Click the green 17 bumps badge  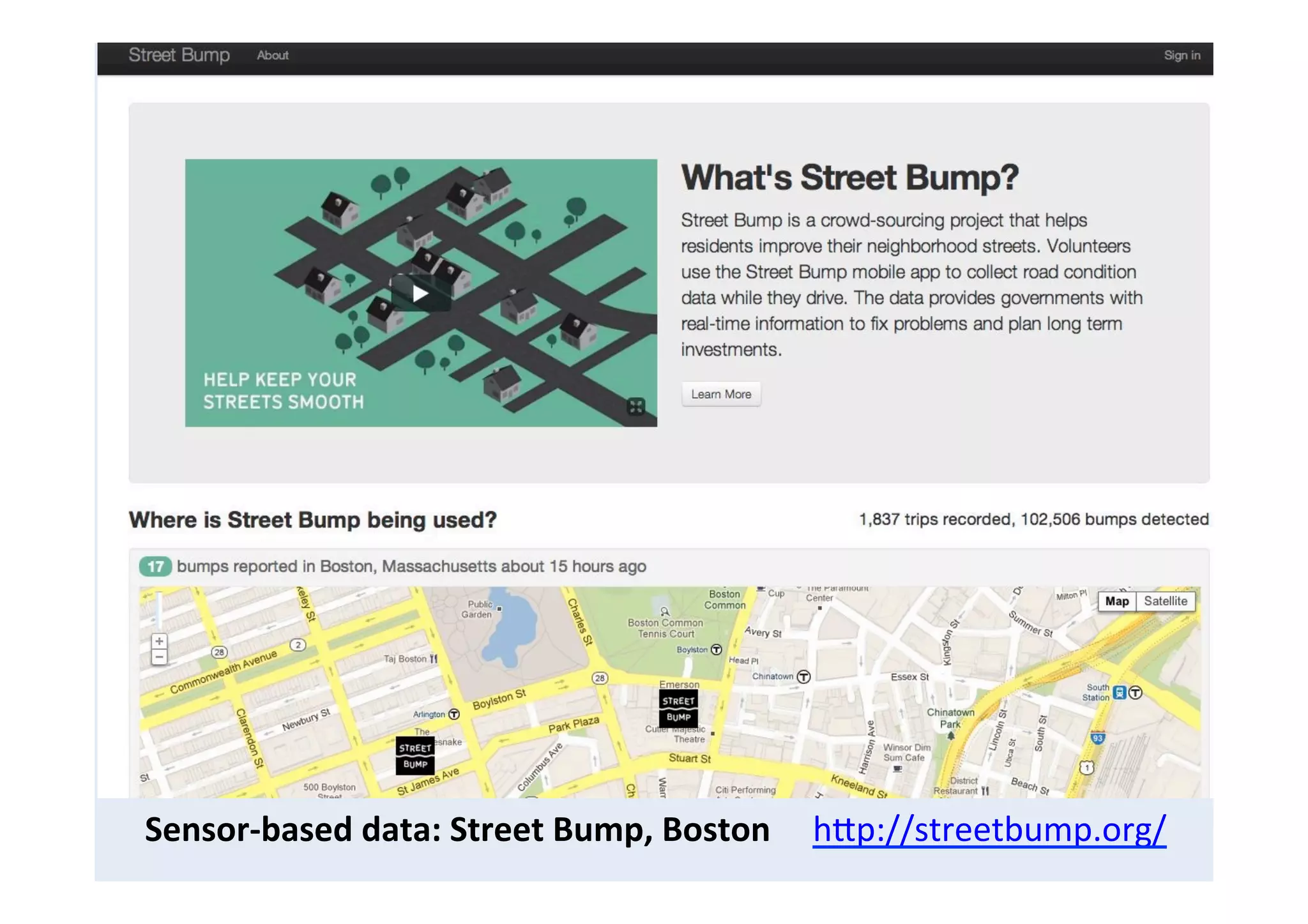coord(155,566)
